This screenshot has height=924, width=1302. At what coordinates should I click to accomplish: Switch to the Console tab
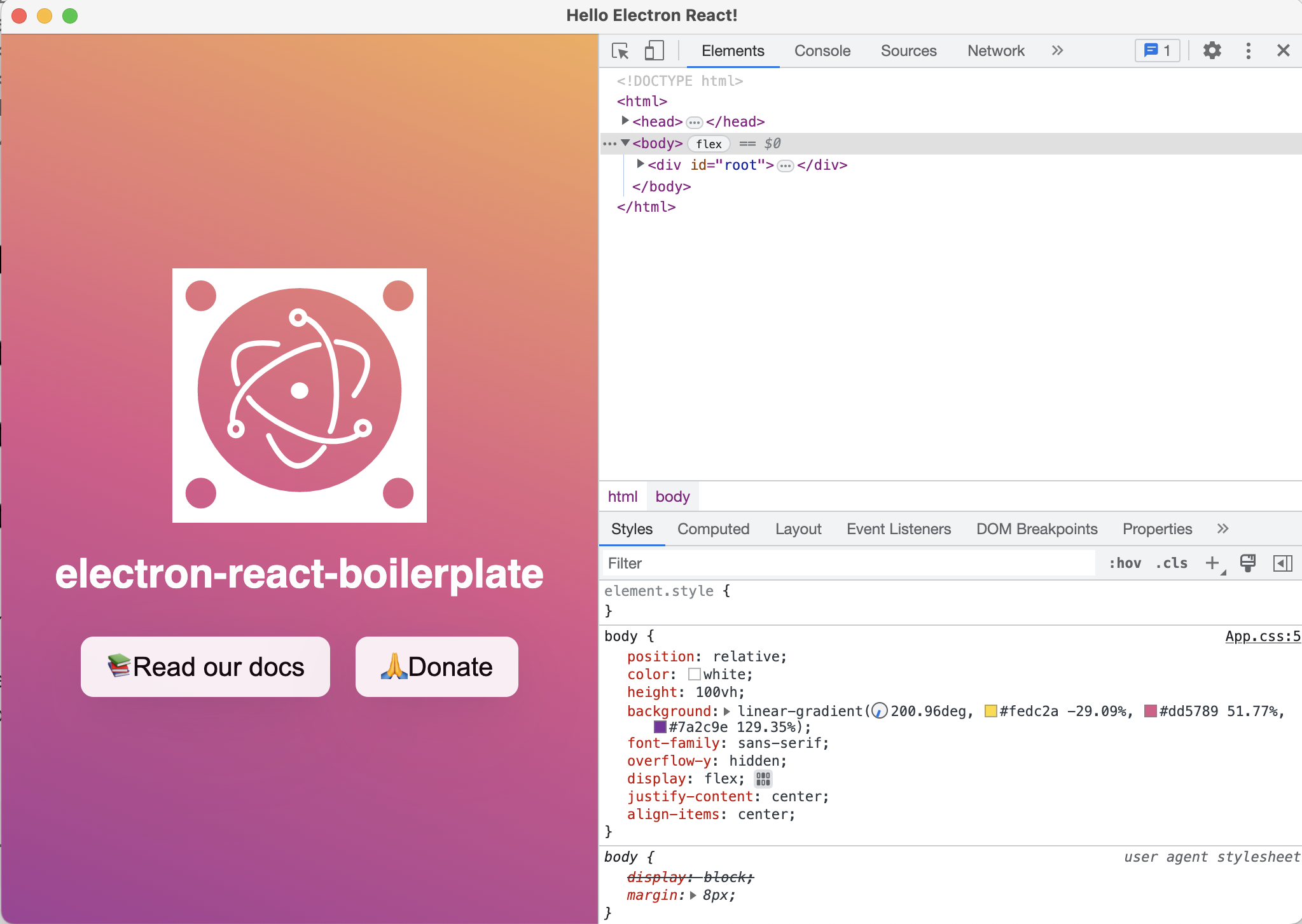(x=822, y=51)
